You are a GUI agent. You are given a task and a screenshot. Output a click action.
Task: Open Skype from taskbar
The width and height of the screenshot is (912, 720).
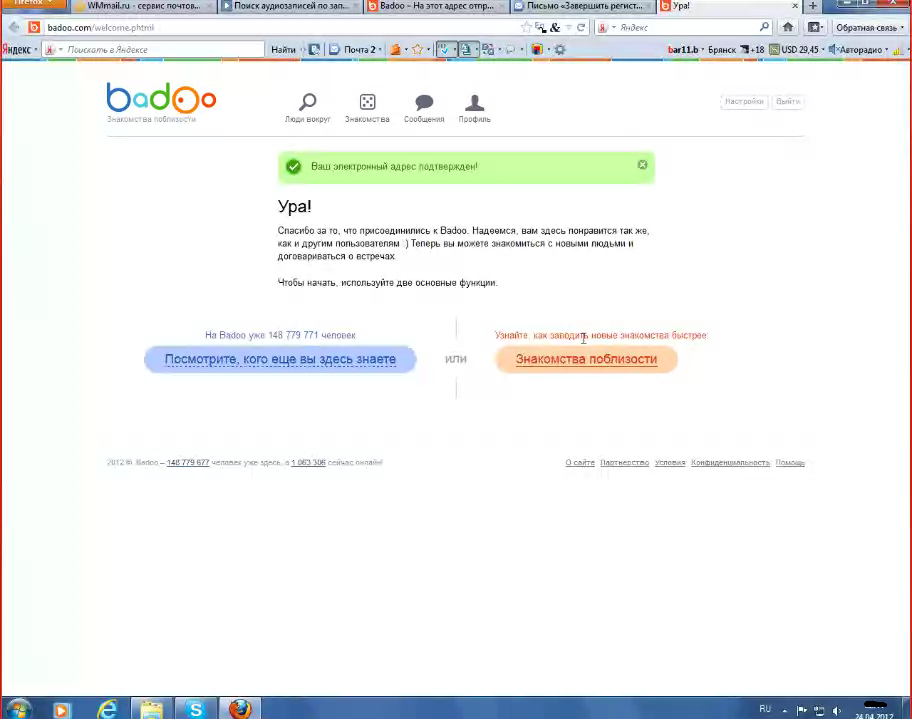point(195,710)
